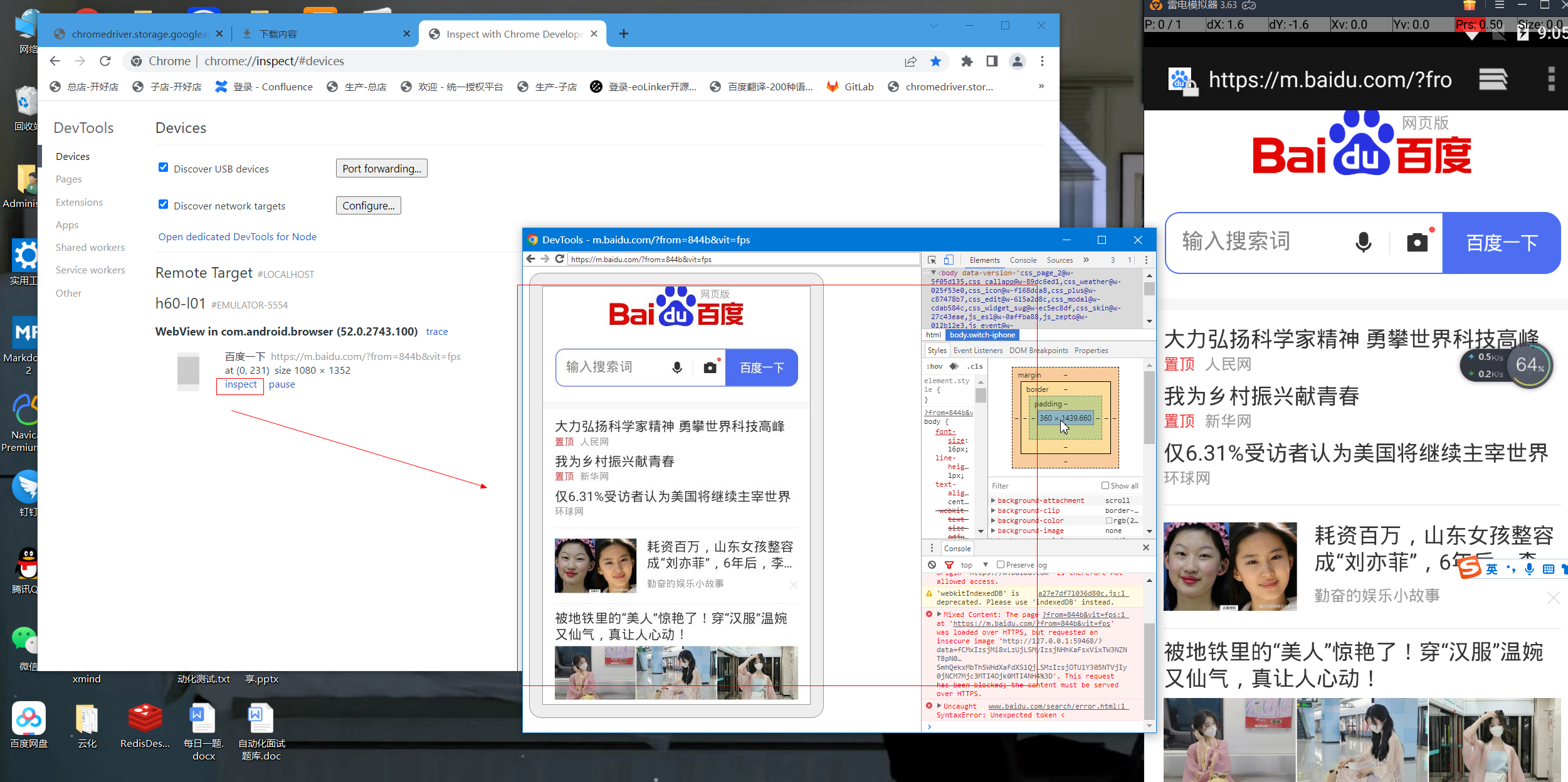Open the Event Listeners tab
The image size is (1568, 782).
[978, 351]
